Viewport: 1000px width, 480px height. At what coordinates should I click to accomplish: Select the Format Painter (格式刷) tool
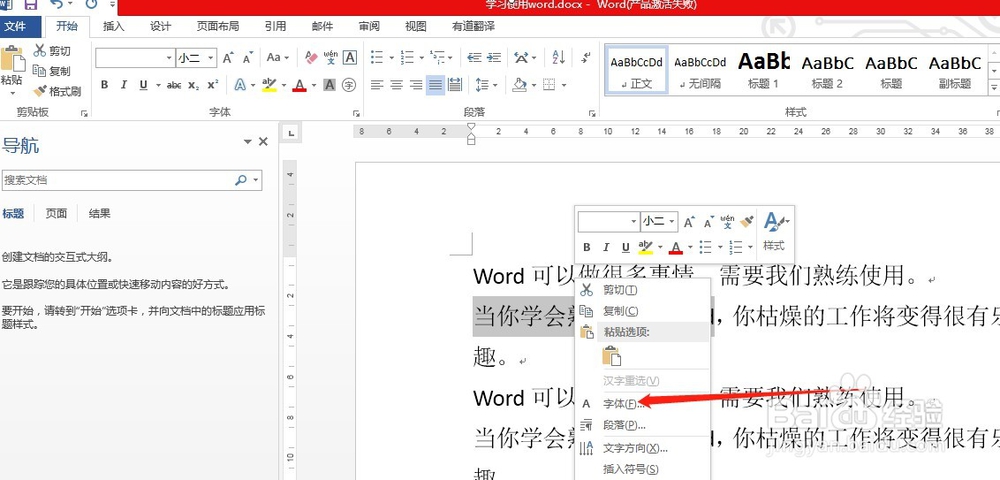(57, 91)
